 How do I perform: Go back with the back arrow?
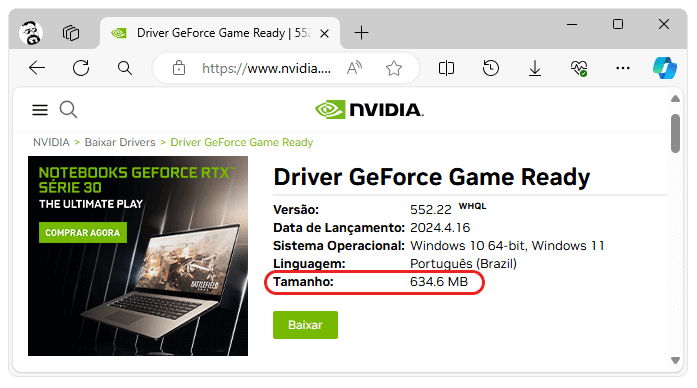37,68
